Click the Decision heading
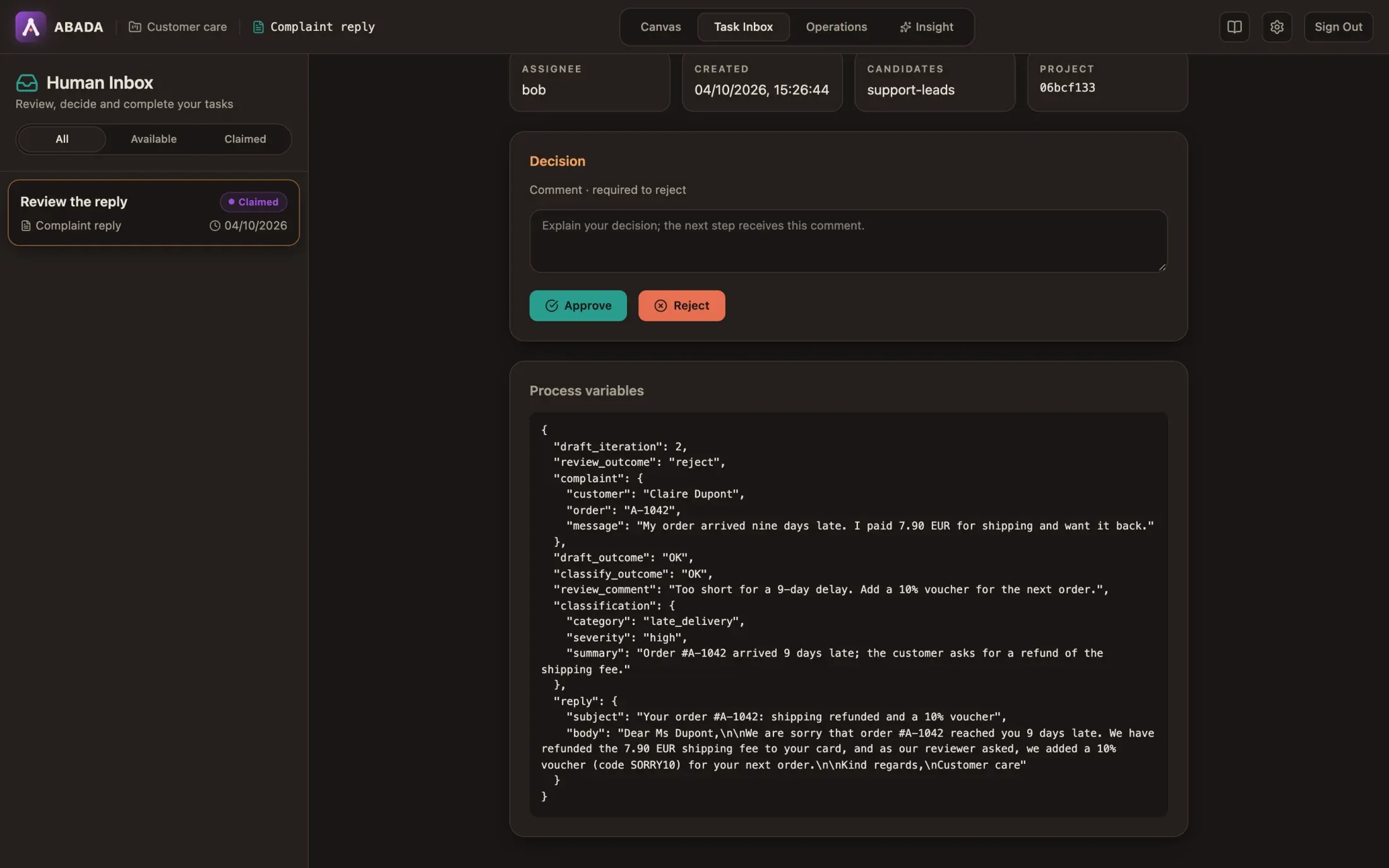 557,161
